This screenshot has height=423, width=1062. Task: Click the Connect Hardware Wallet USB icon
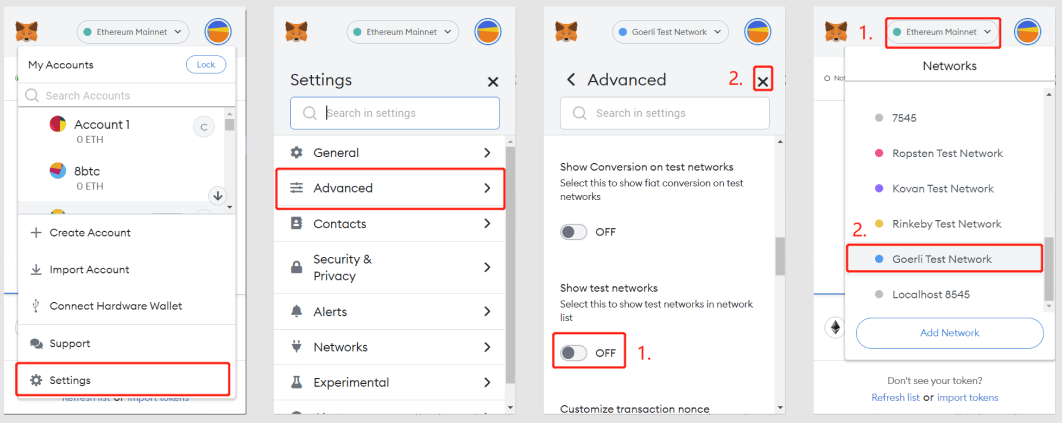(x=37, y=306)
